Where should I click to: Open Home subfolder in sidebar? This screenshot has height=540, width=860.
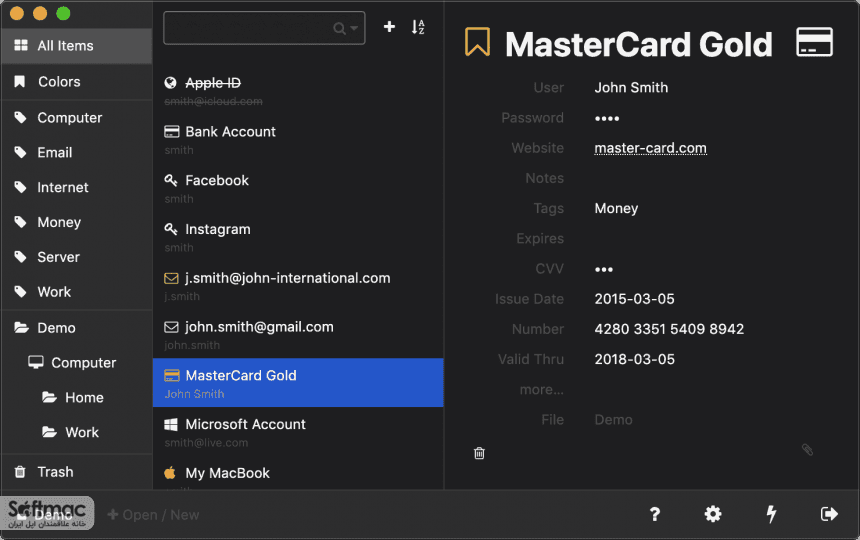(x=77, y=397)
